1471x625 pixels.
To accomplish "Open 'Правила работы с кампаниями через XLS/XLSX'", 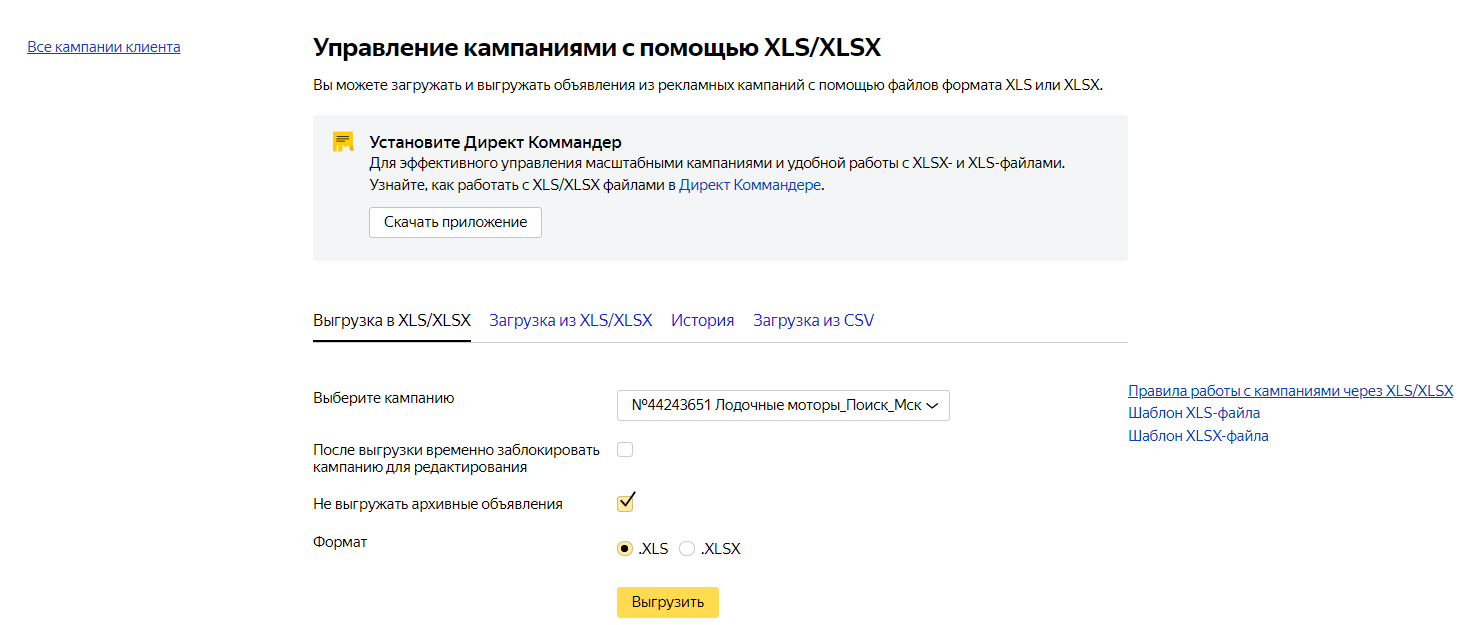I will [x=1290, y=391].
